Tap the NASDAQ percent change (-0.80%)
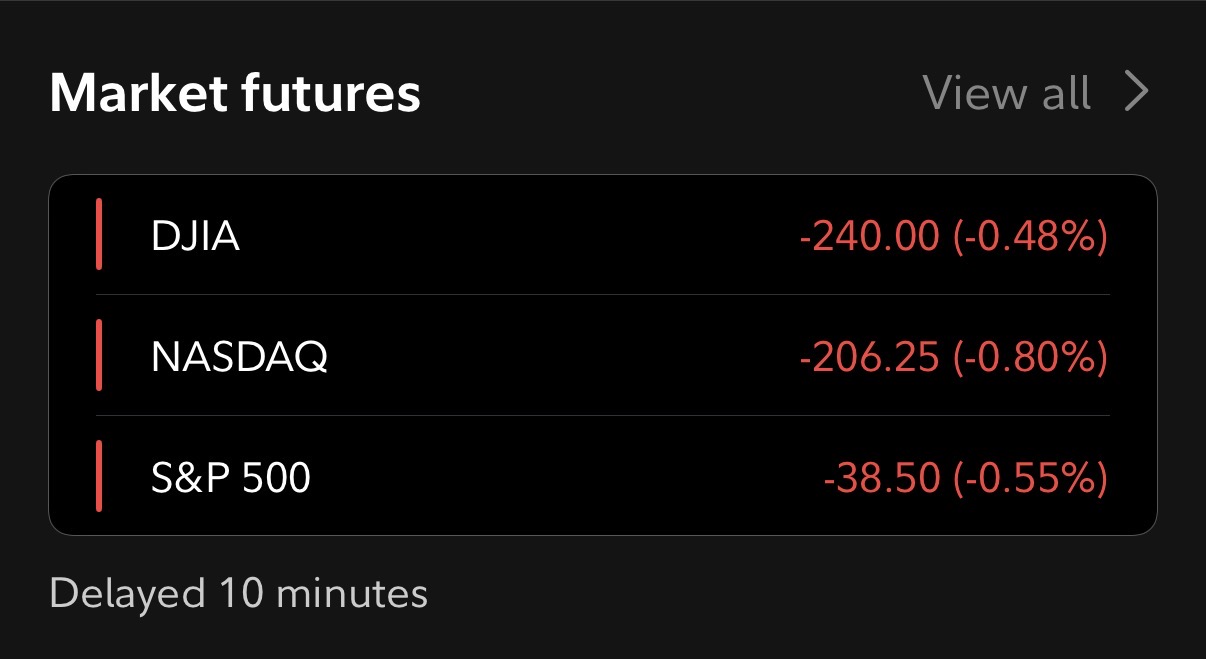Viewport: 1206px width, 659px height. click(1030, 357)
